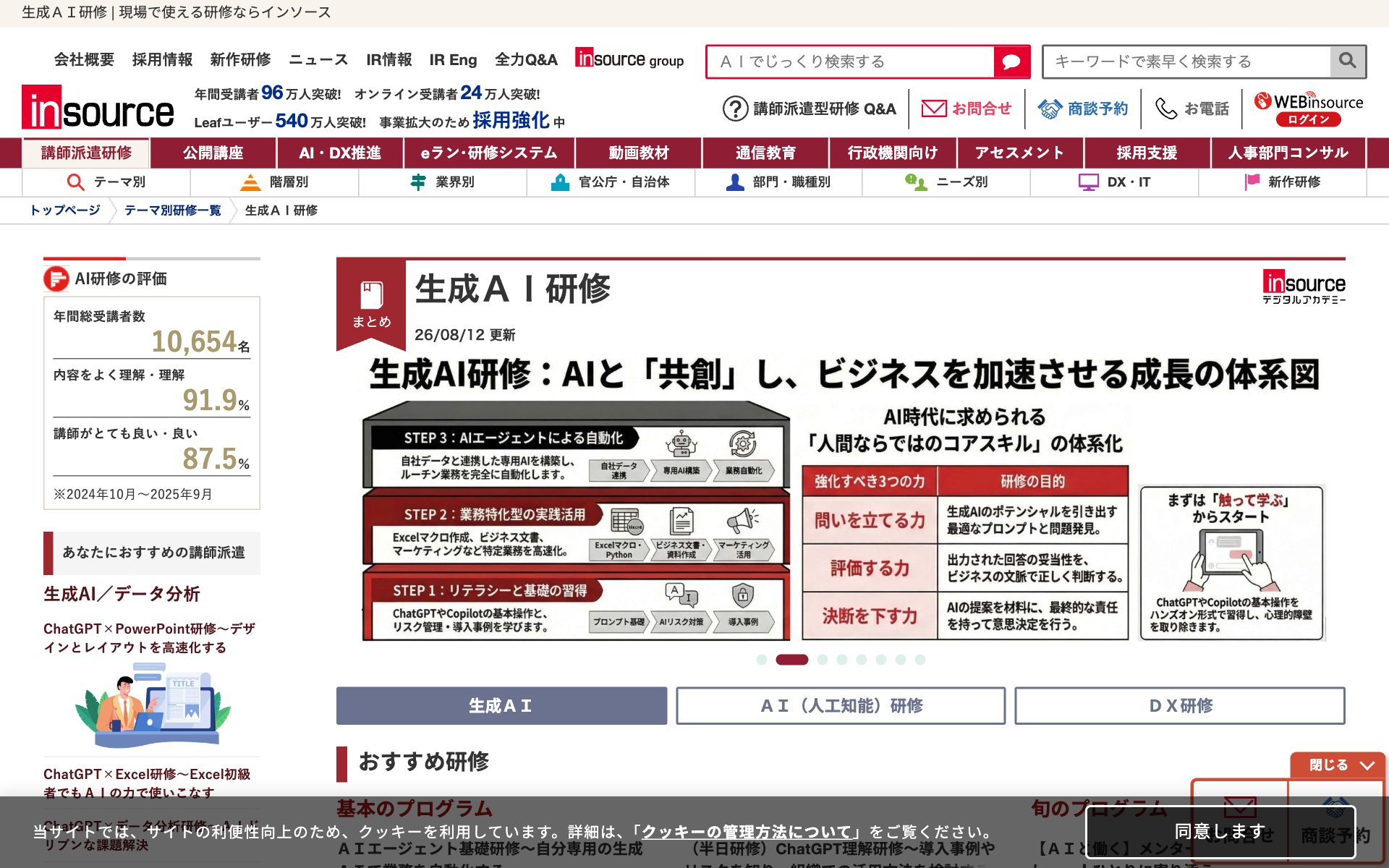The image size is (1389, 868).
Task: Open the 行政機関向け navigation tab
Action: pos(893,153)
